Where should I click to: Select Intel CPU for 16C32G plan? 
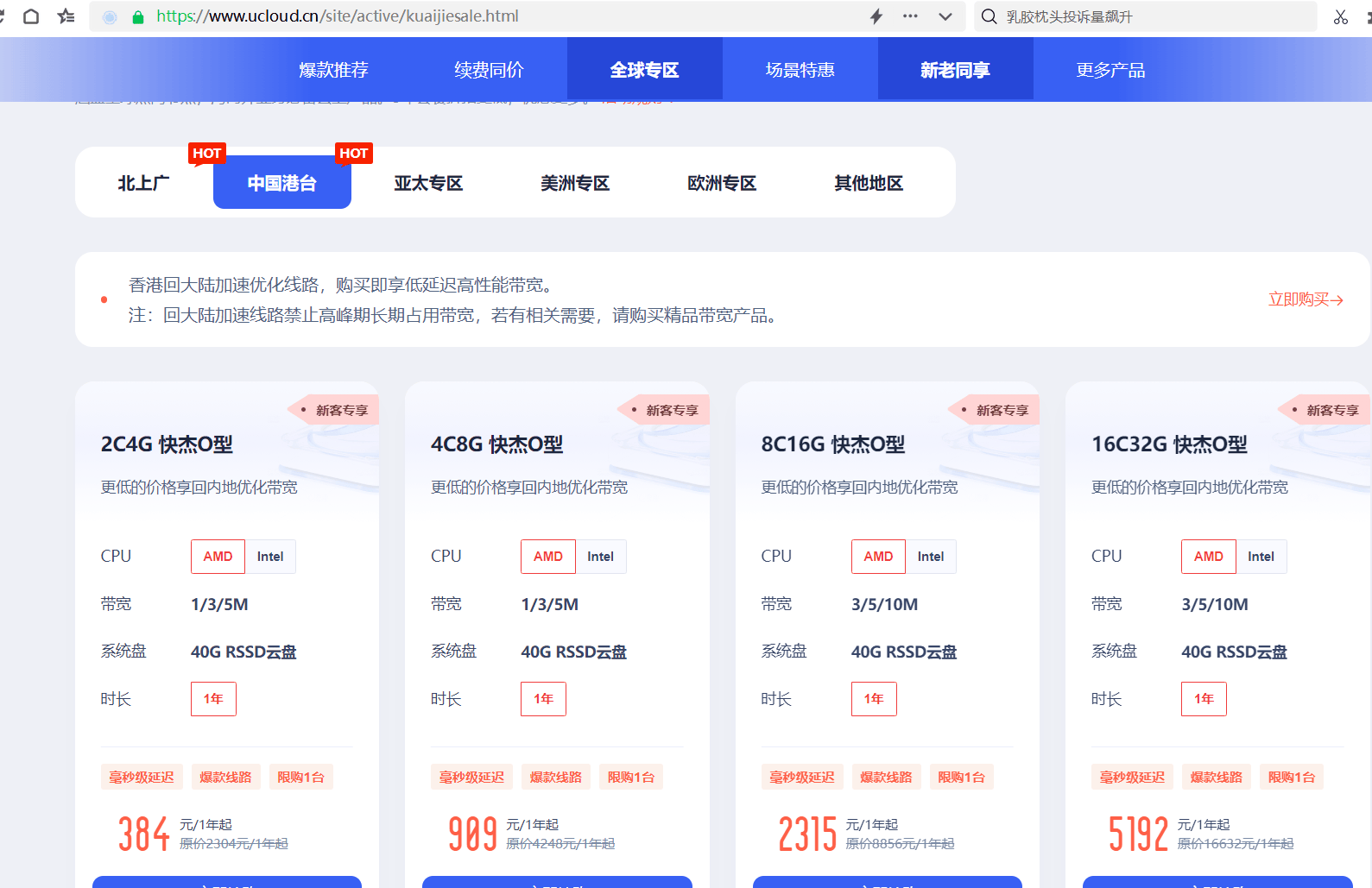coord(1261,557)
